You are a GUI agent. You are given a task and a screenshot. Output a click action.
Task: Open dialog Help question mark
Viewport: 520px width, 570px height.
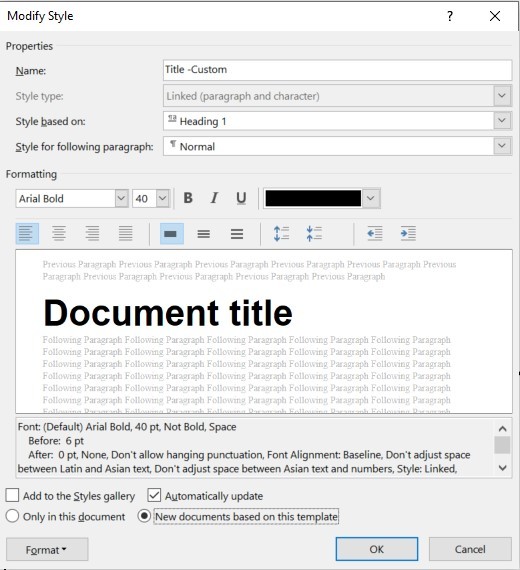450,16
